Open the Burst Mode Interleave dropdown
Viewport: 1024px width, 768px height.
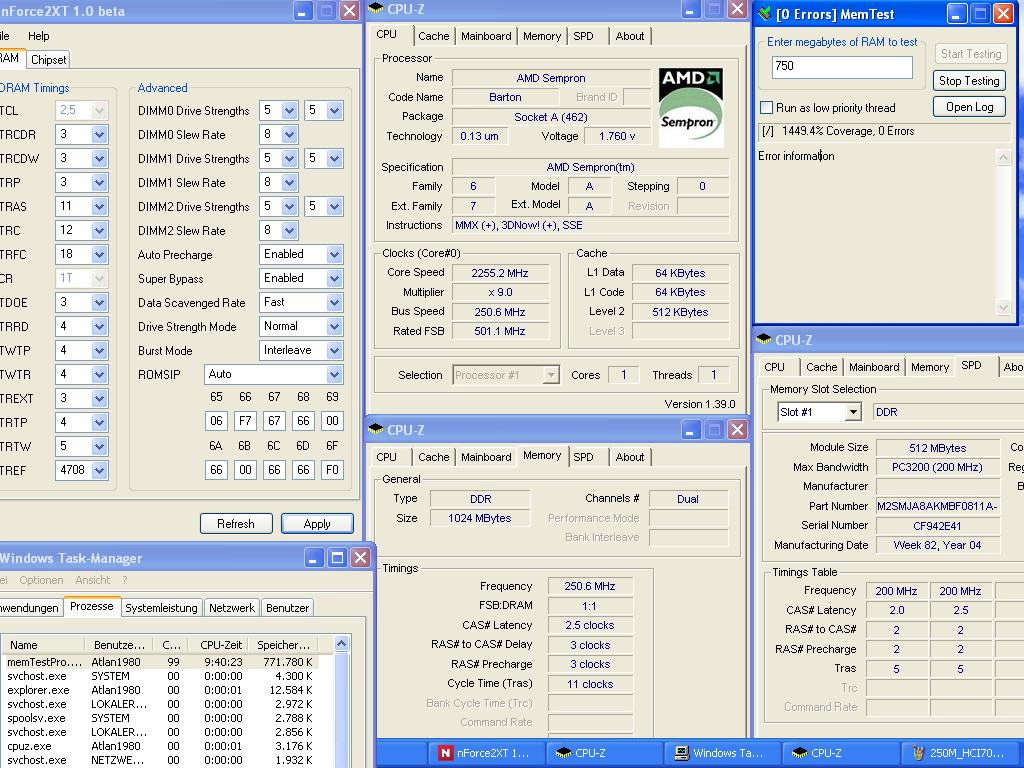[x=334, y=351]
